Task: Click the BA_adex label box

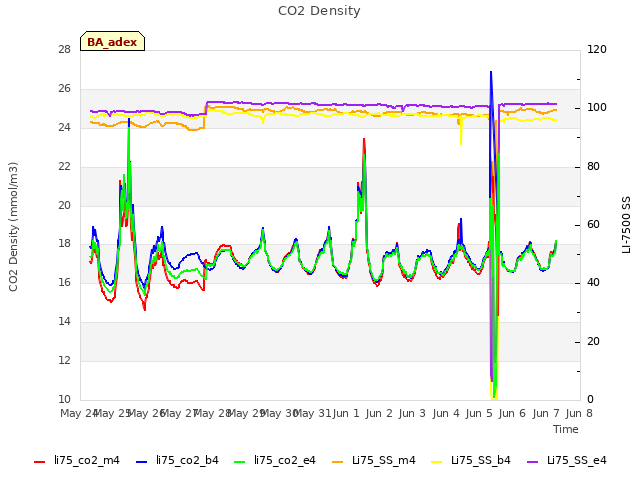Action: coord(112,41)
